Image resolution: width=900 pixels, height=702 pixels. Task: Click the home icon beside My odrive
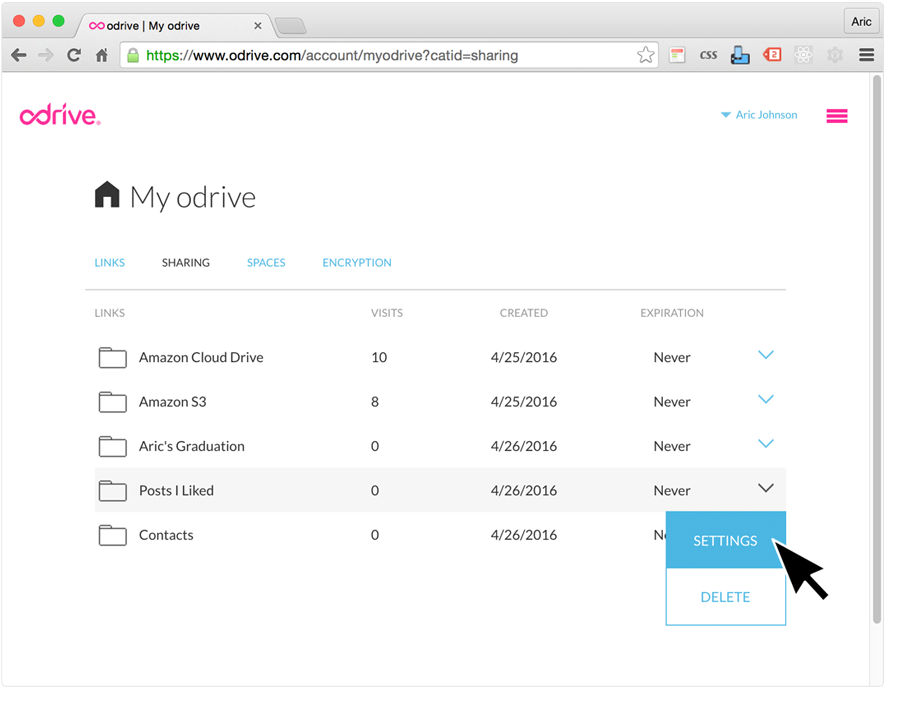[x=107, y=195]
